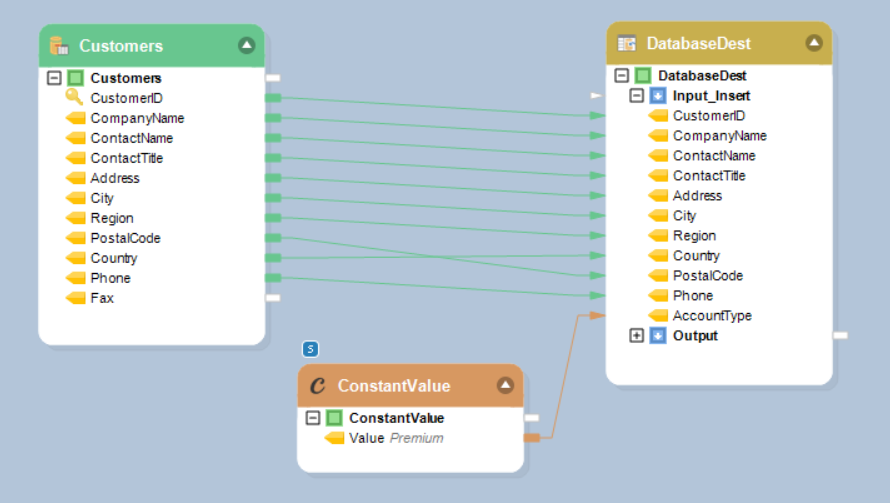890x503 pixels.
Task: Click the unmapped output port beside Fax
Action: pos(273,298)
